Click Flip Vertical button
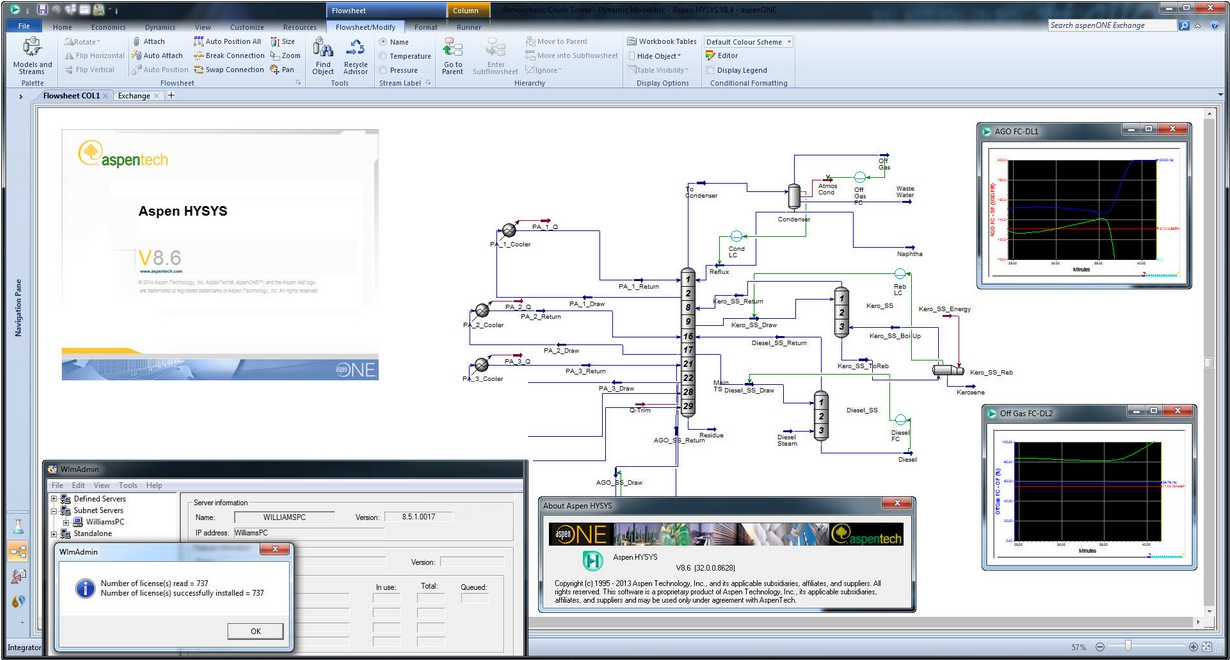The image size is (1230, 660). [x=89, y=70]
